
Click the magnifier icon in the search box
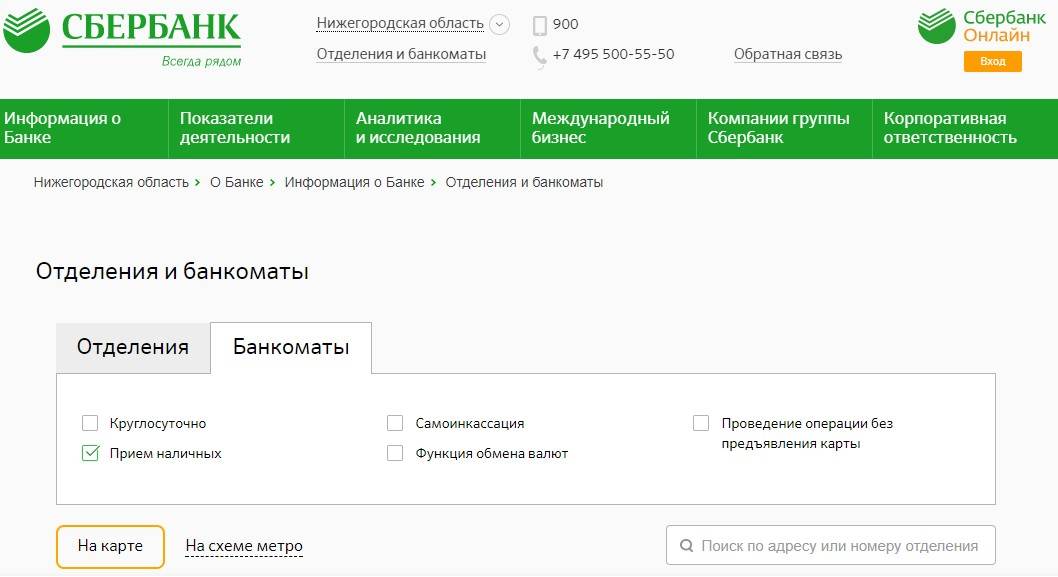(x=686, y=546)
